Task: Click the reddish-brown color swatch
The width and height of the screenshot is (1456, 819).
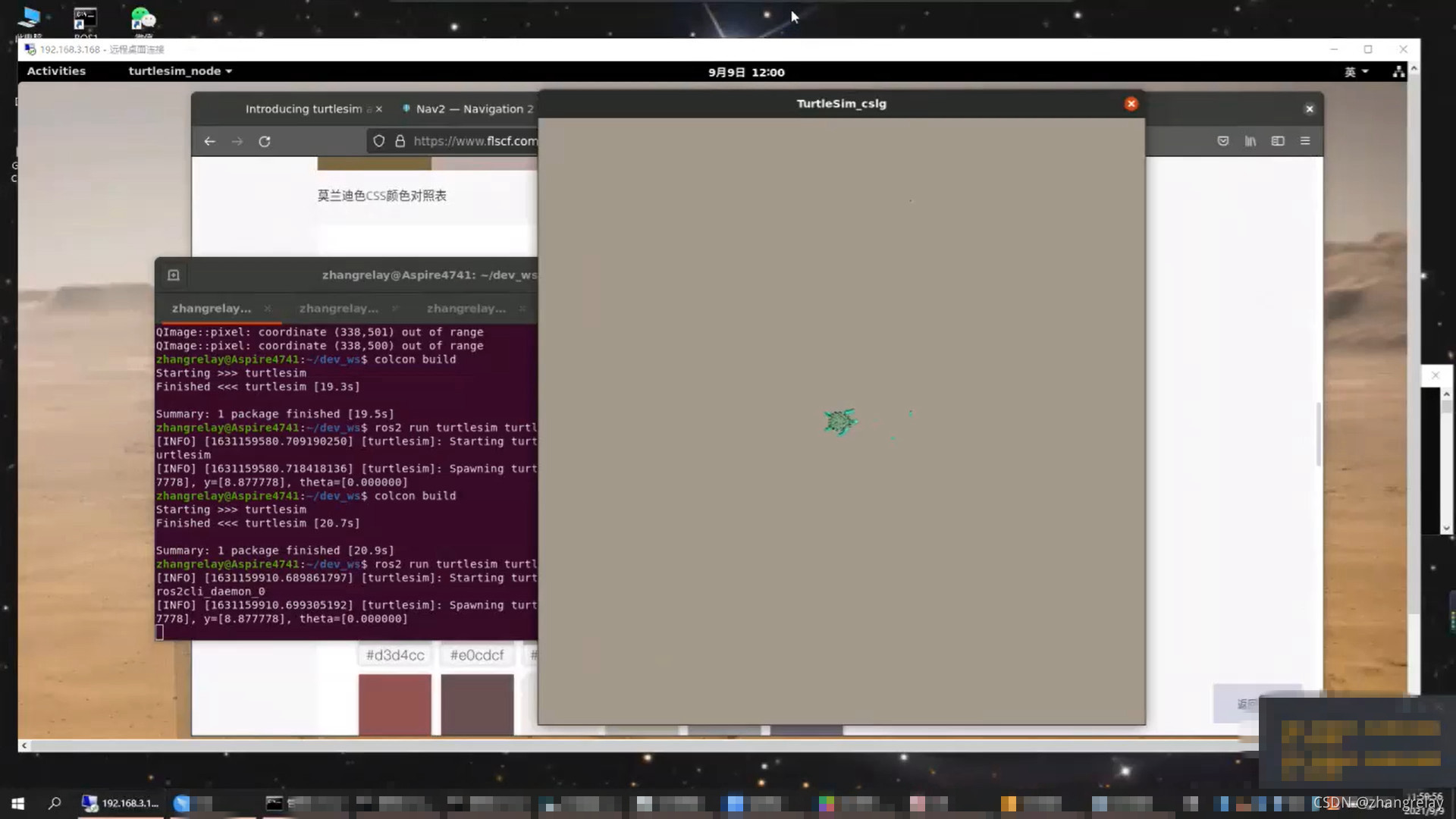Action: tap(395, 704)
